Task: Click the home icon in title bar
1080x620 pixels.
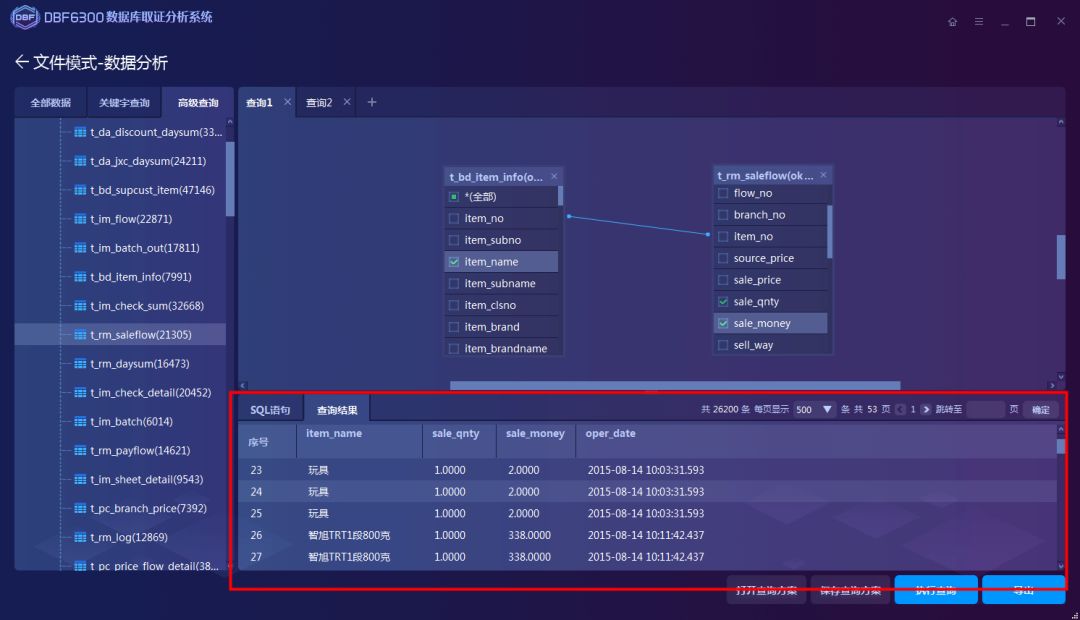Action: [x=953, y=22]
